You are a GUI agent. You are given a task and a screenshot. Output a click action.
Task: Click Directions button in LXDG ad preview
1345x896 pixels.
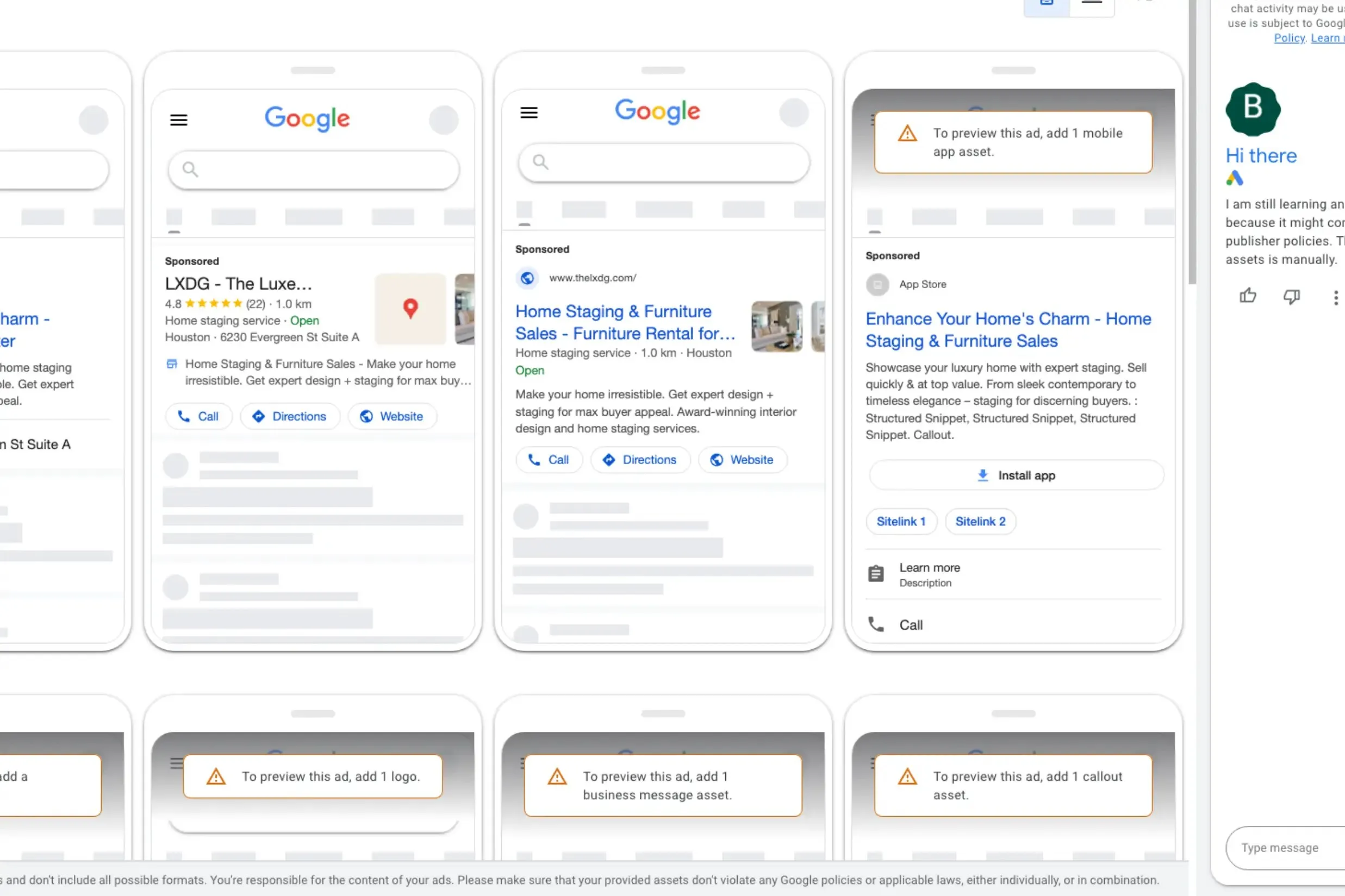(x=290, y=417)
